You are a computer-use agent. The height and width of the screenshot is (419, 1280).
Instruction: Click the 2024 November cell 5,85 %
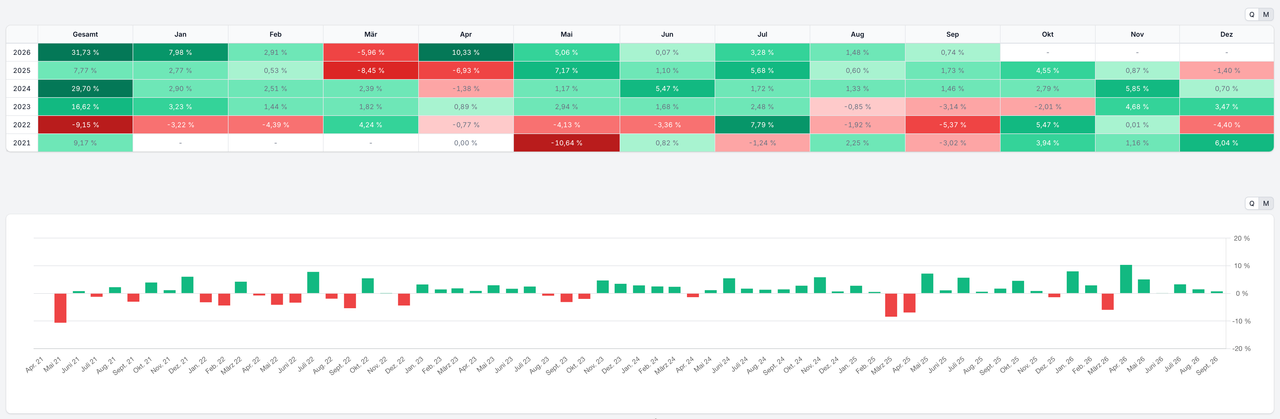point(1137,88)
